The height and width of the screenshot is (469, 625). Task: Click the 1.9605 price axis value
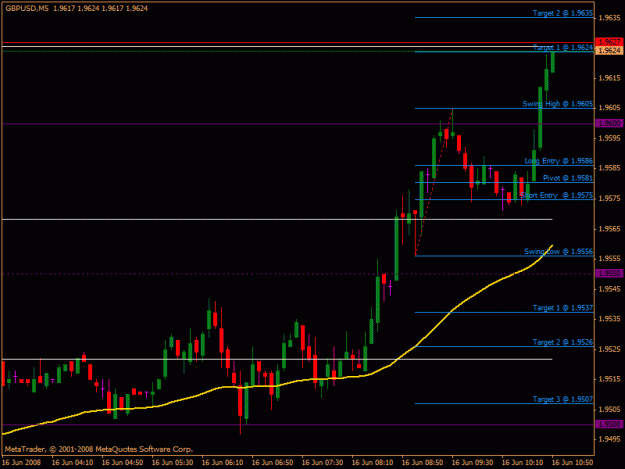tap(610, 108)
